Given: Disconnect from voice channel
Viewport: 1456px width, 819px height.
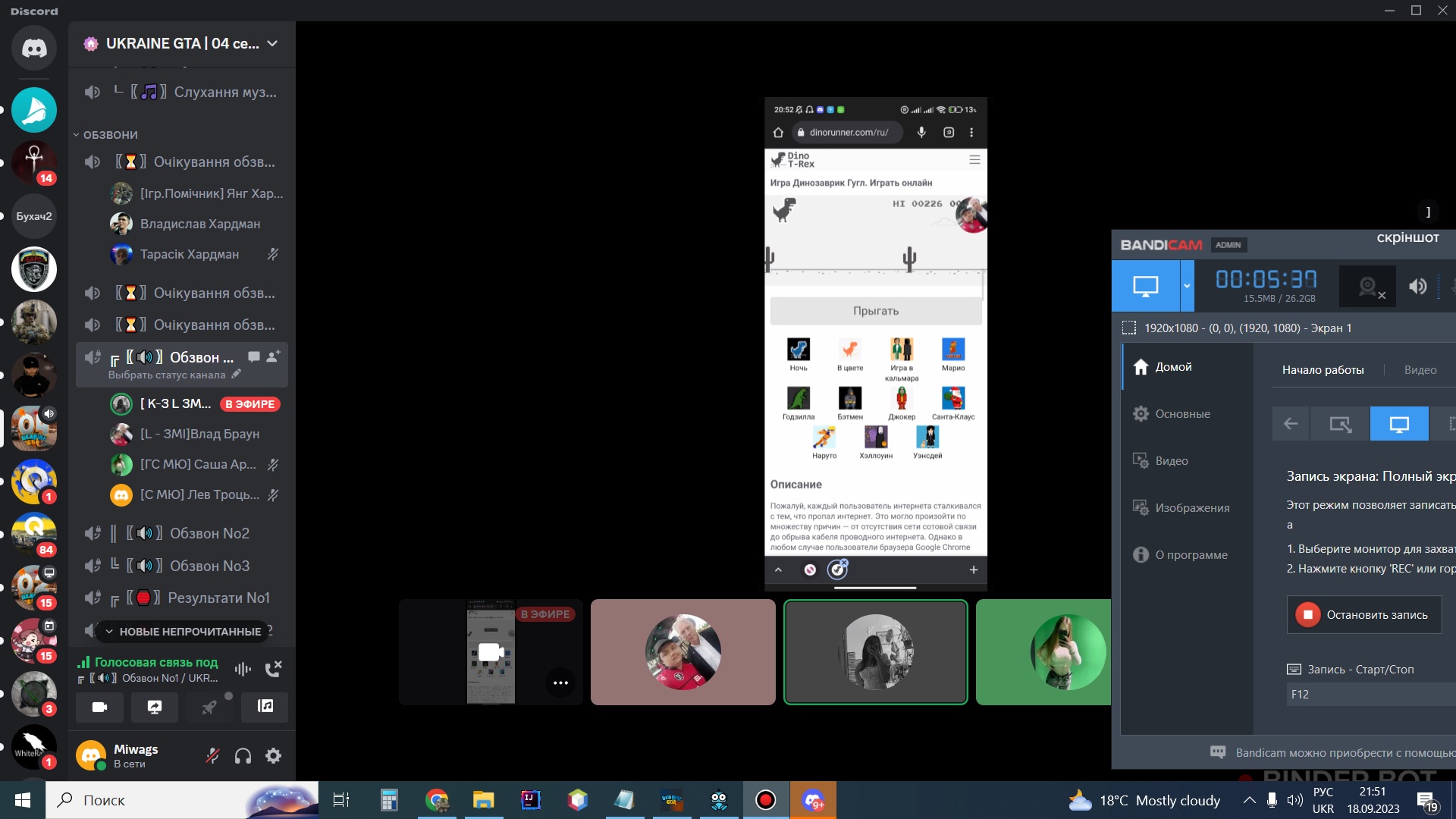Looking at the screenshot, I should 273,669.
